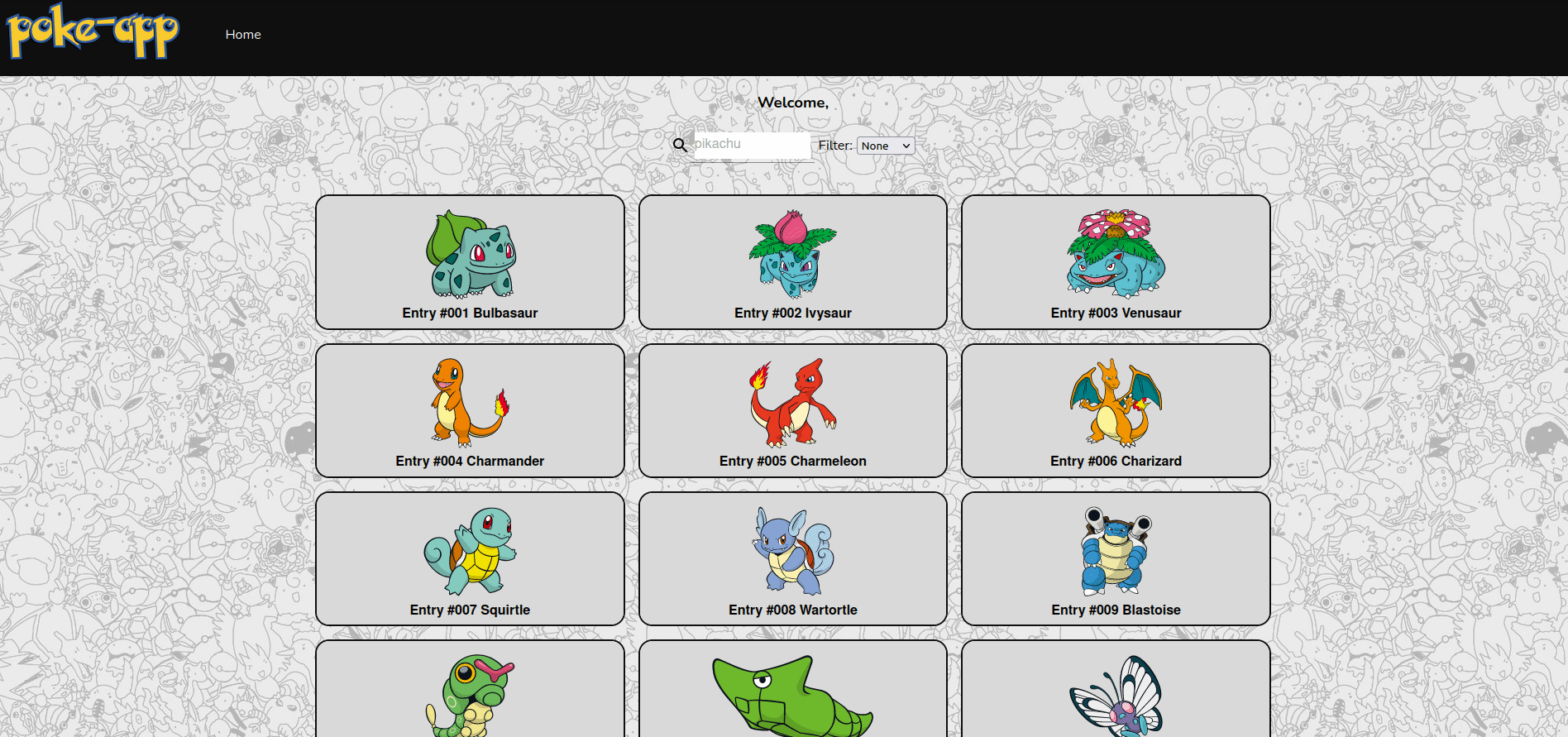The height and width of the screenshot is (737, 1568).
Task: Click the Blastoise sprite image
Action: (1116, 551)
